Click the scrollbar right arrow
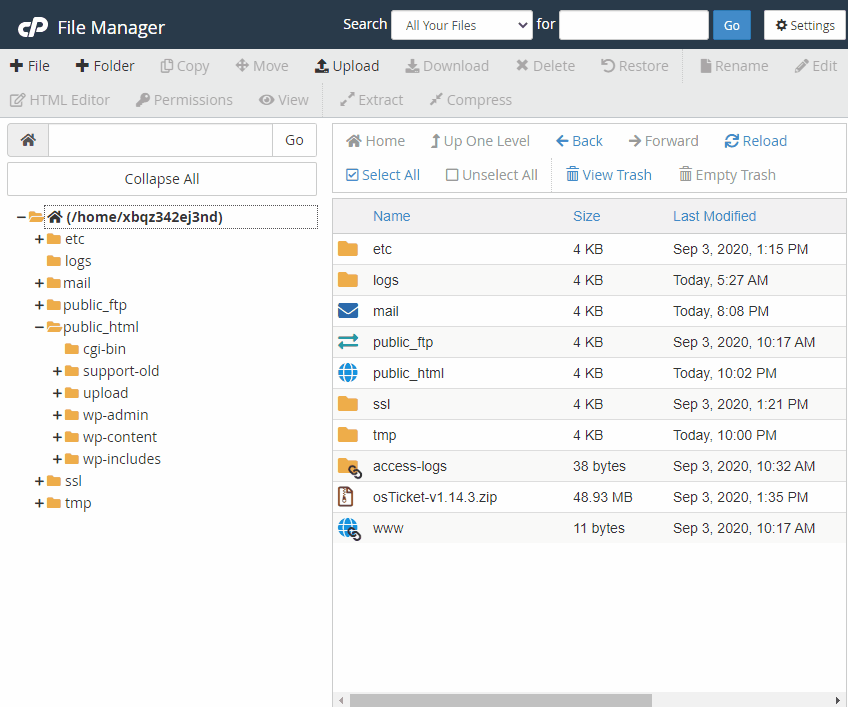Screen dimensions: 848x707 (838, 701)
